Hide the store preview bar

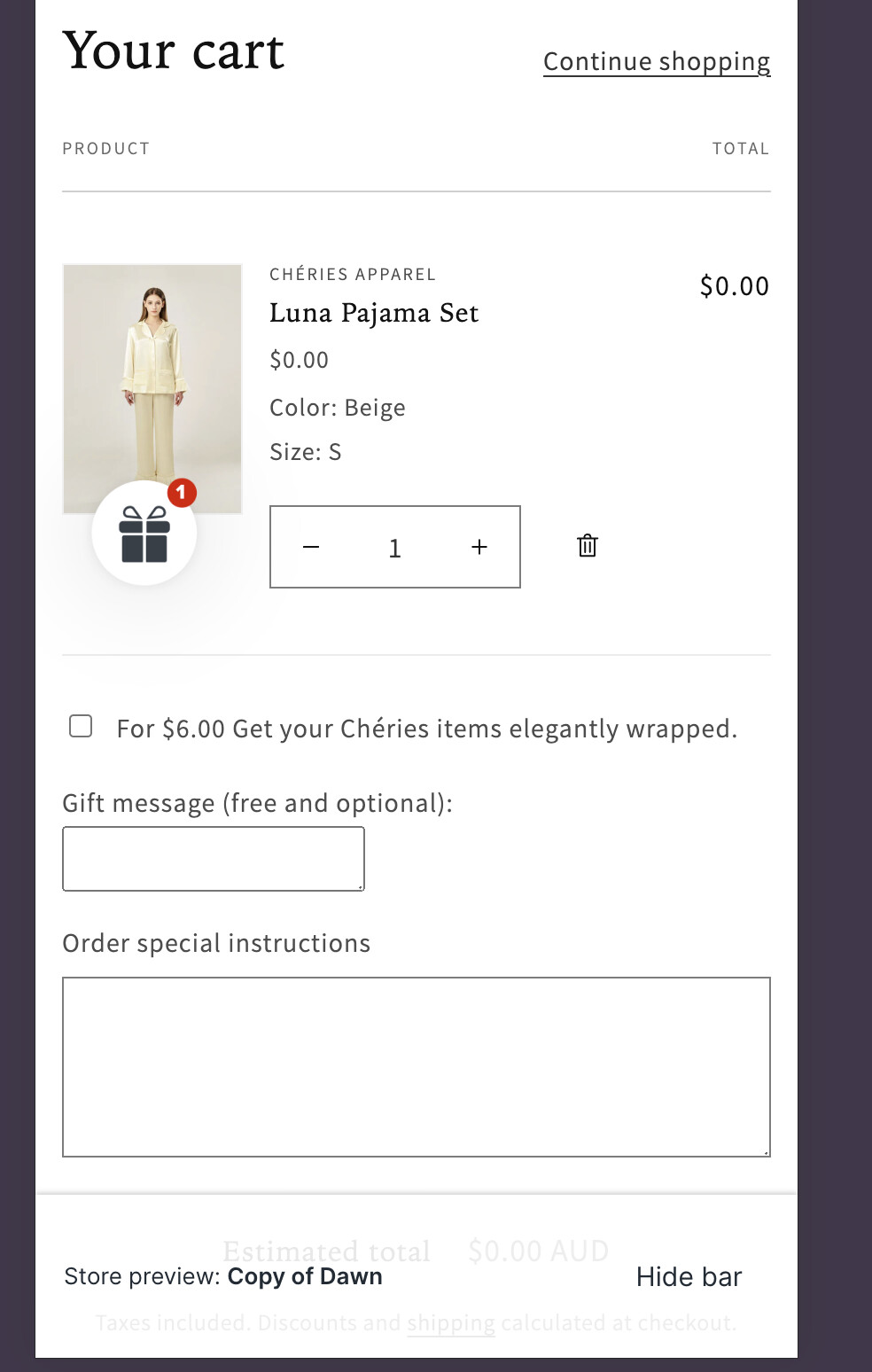689,1276
